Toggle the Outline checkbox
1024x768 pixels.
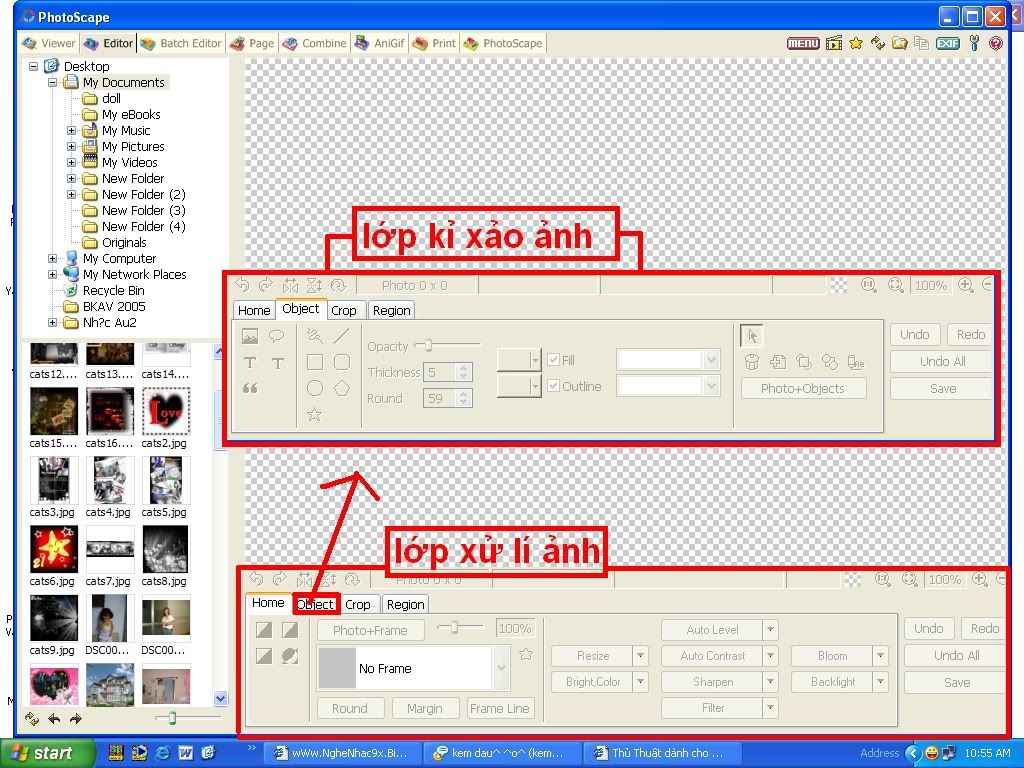554,386
